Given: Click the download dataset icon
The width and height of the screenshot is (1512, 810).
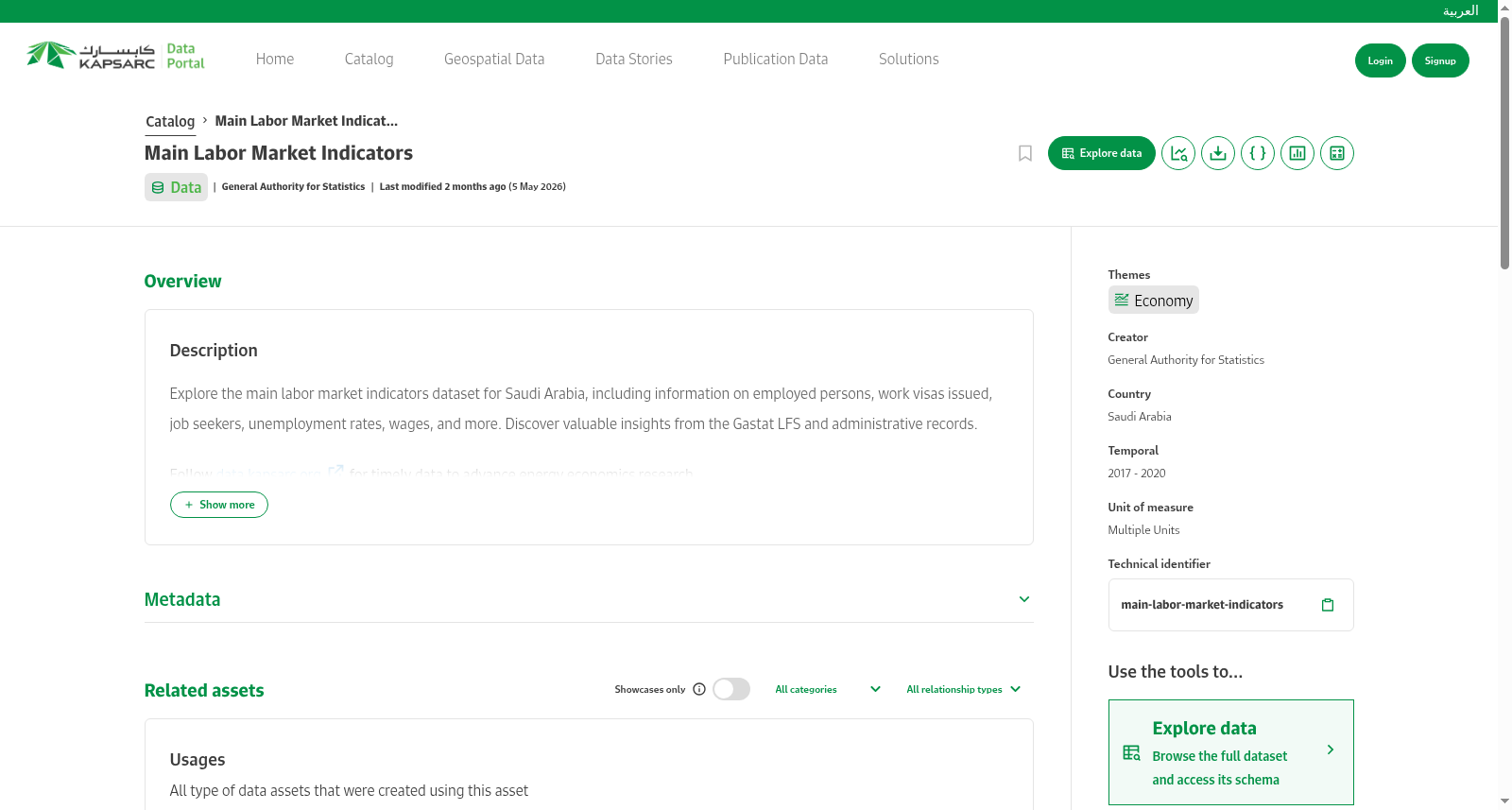Looking at the screenshot, I should pos(1218,153).
